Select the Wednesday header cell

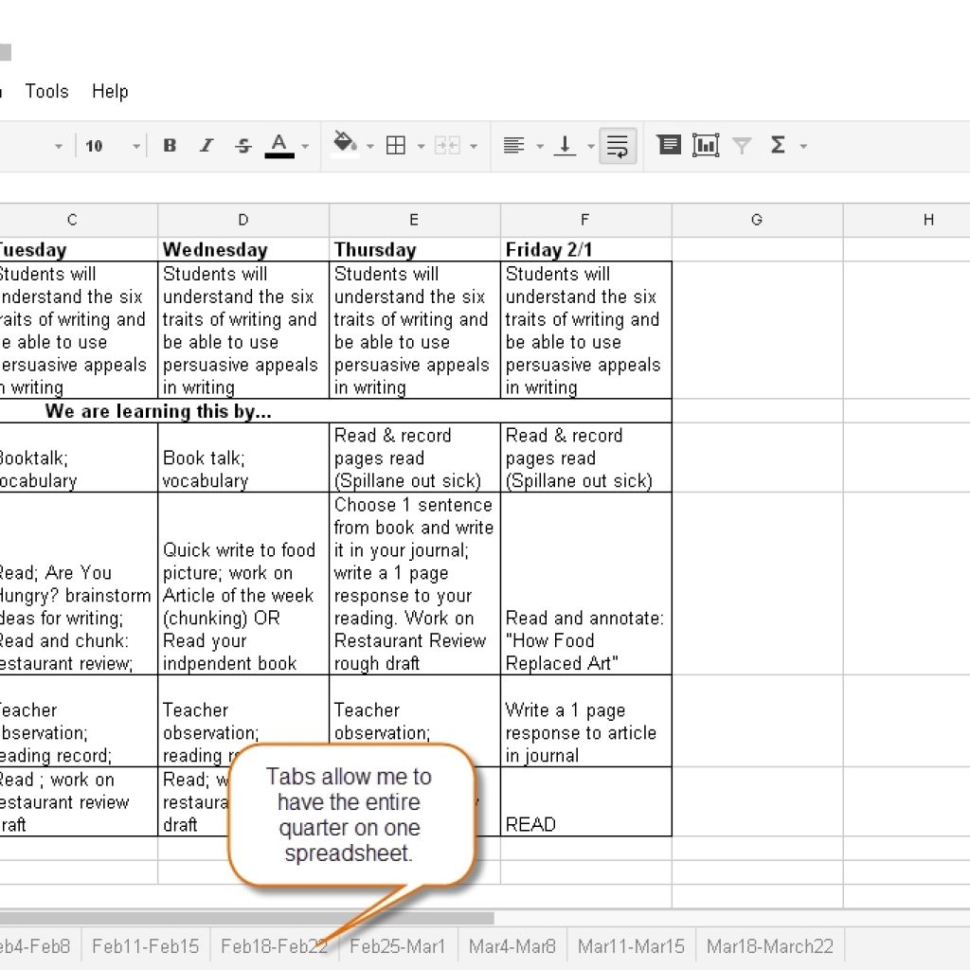click(x=243, y=249)
